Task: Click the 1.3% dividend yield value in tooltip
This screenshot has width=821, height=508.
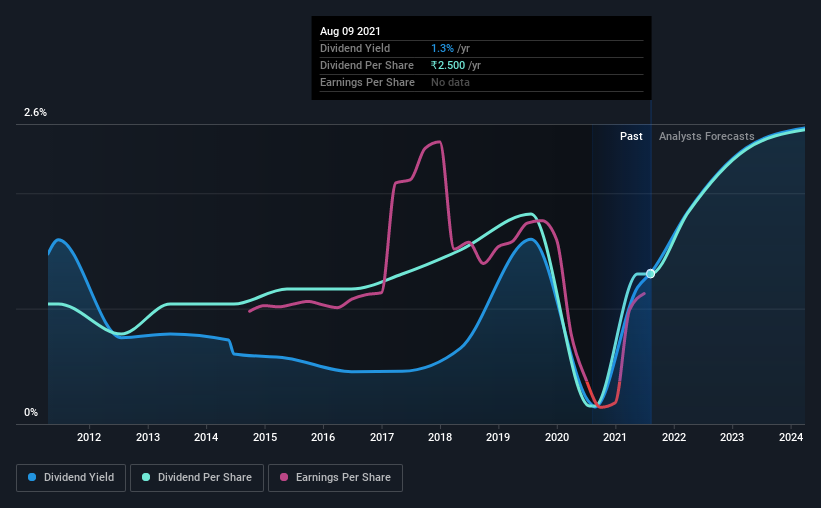Action: click(x=442, y=48)
